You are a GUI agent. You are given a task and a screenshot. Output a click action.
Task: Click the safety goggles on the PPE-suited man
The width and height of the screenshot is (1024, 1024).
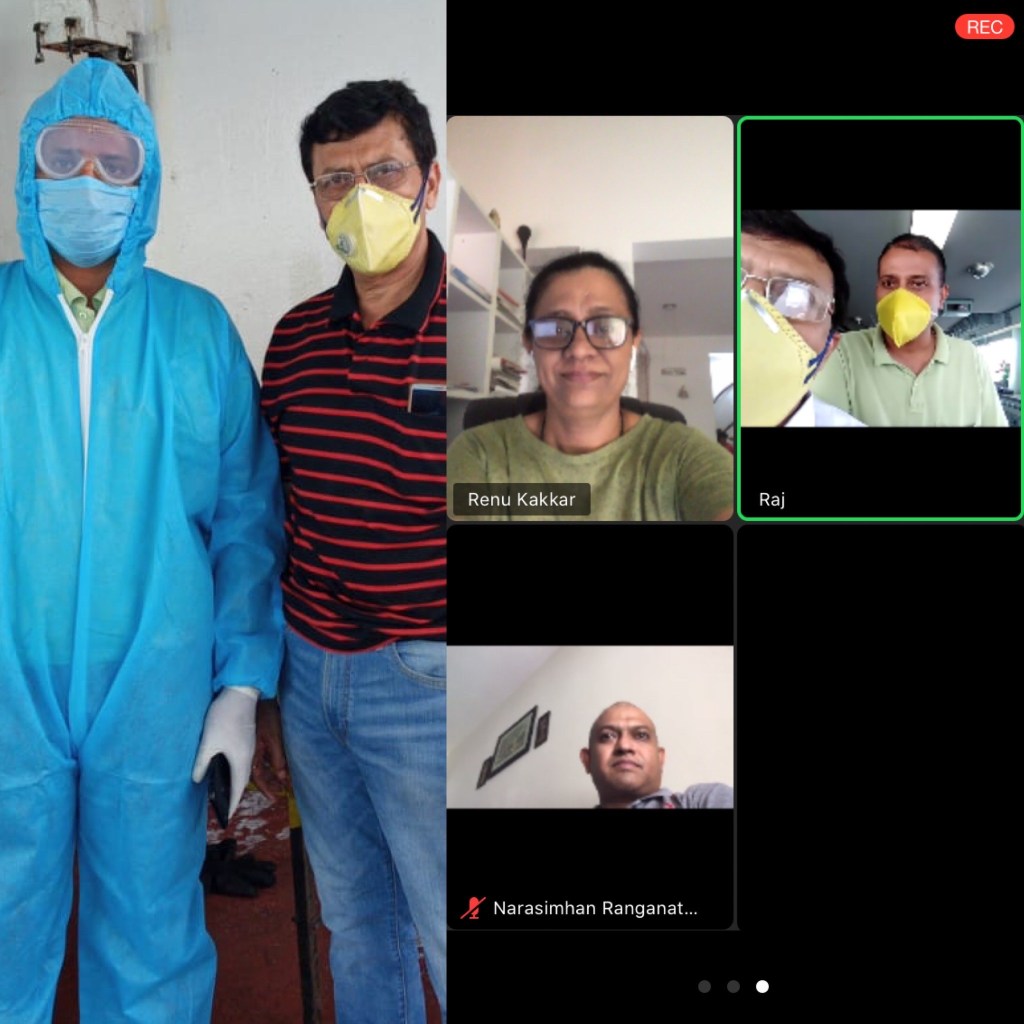(x=90, y=152)
